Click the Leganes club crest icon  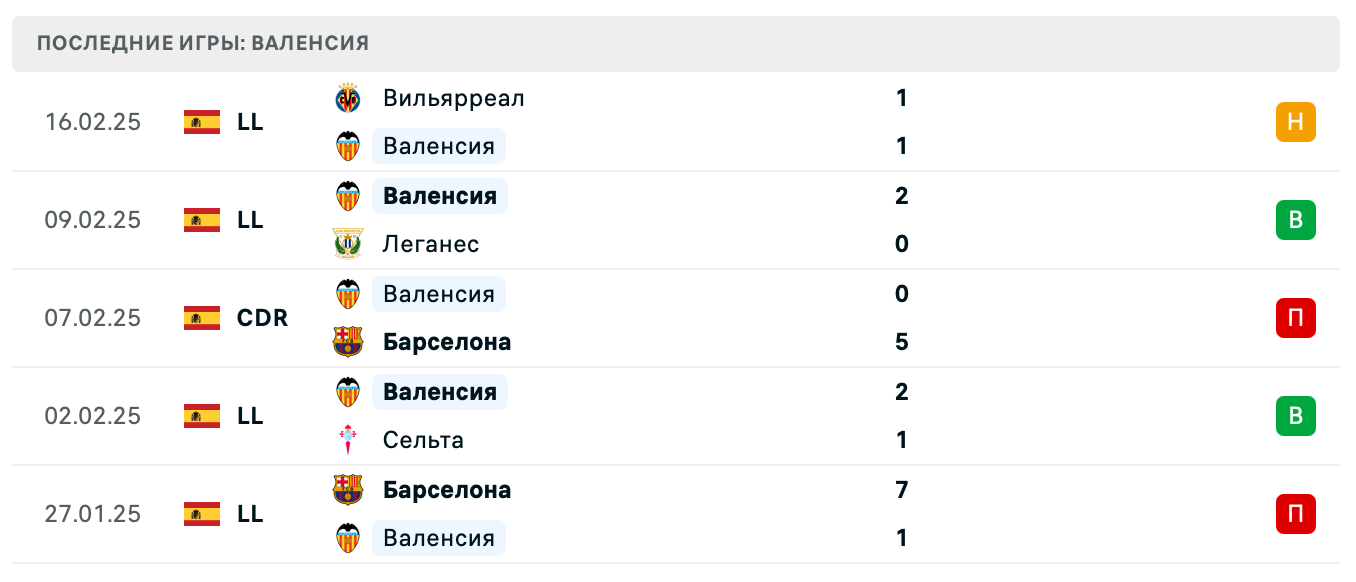click(348, 244)
